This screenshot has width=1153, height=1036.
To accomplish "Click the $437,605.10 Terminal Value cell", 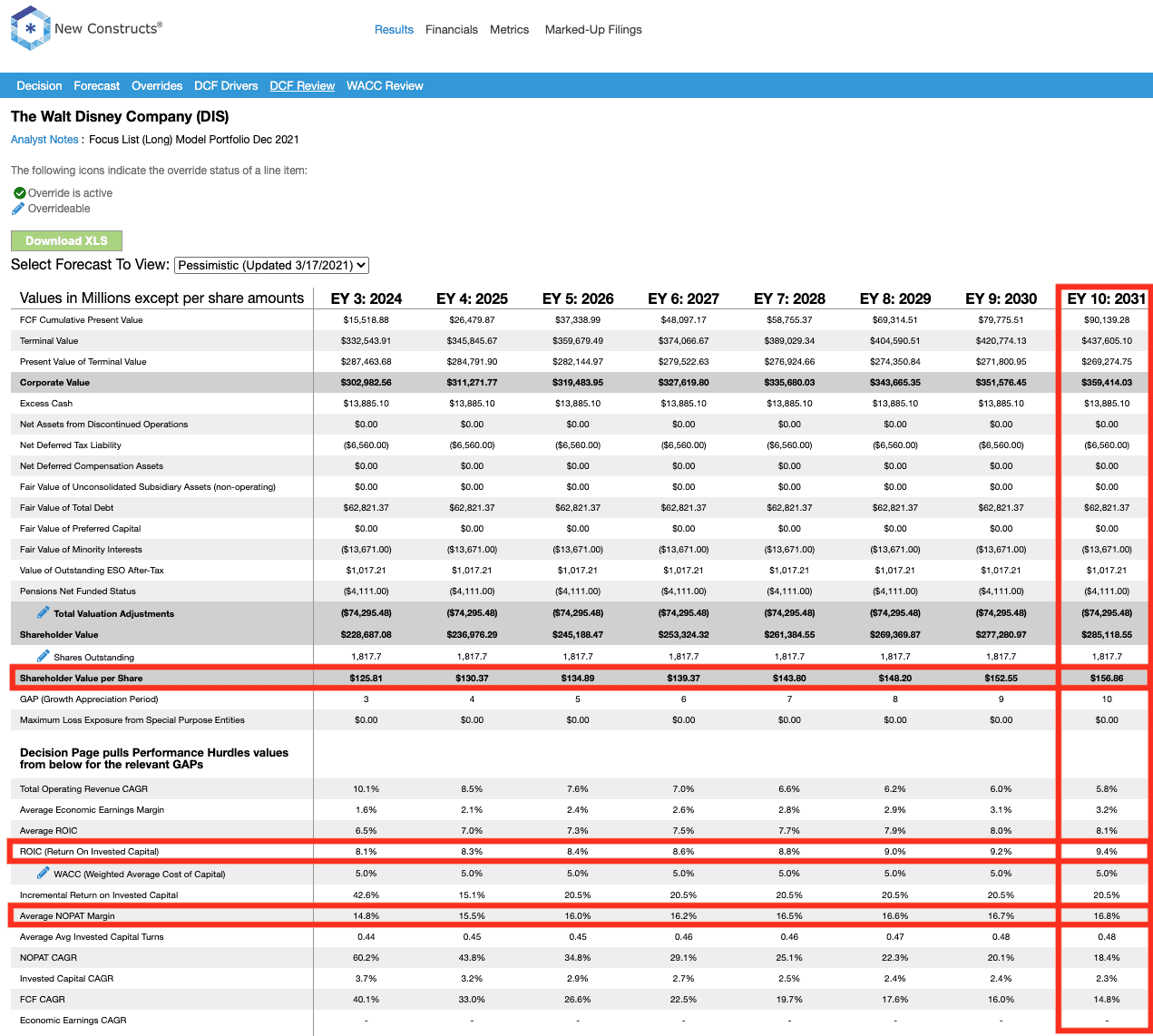I will tap(1107, 341).
